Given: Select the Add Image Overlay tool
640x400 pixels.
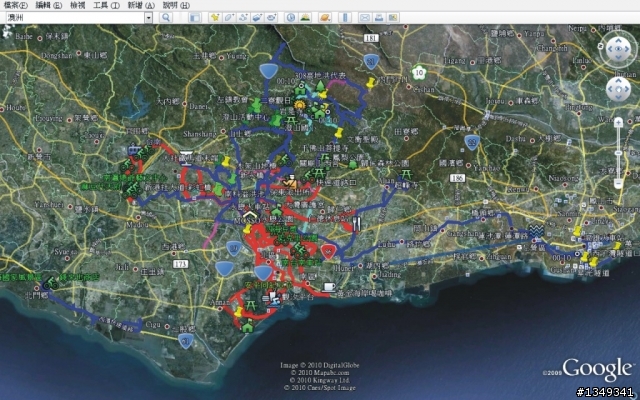Looking at the screenshot, I should click(x=257, y=17).
